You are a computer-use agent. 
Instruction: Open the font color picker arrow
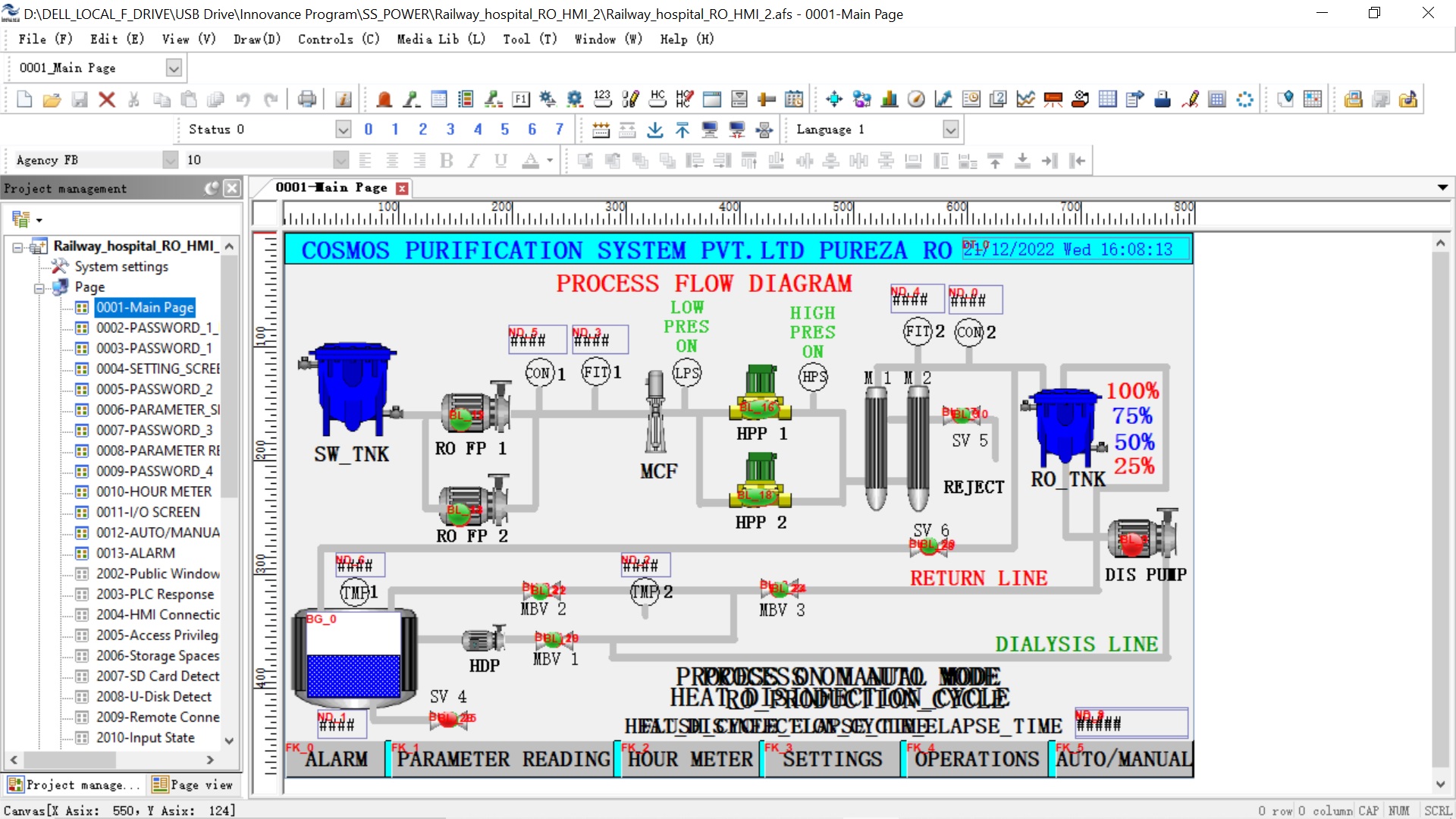pos(550,160)
